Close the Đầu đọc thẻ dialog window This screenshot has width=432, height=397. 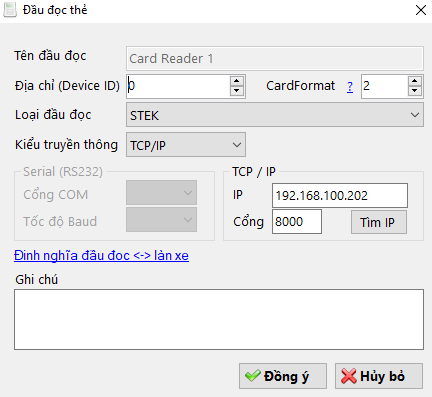click(421, 10)
